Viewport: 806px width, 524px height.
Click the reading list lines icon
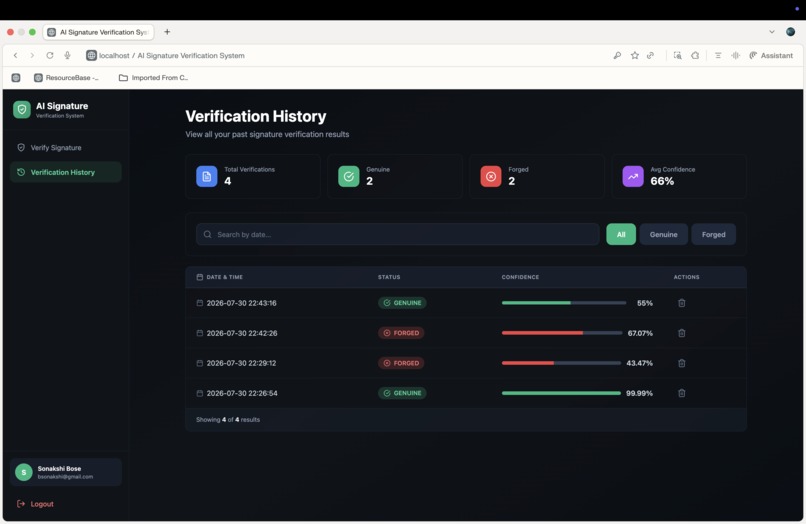click(718, 55)
